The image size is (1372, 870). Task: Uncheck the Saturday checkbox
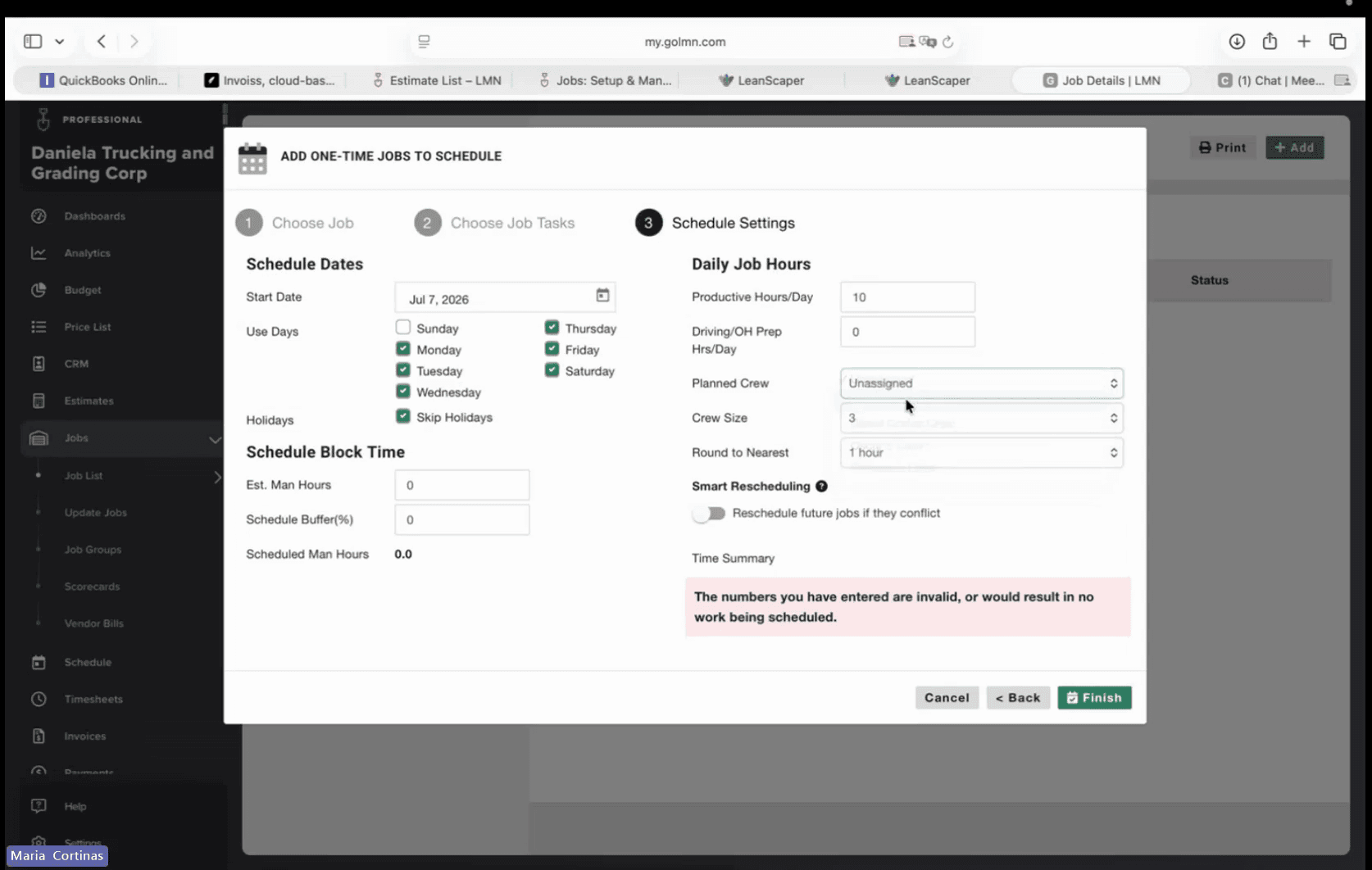click(552, 369)
